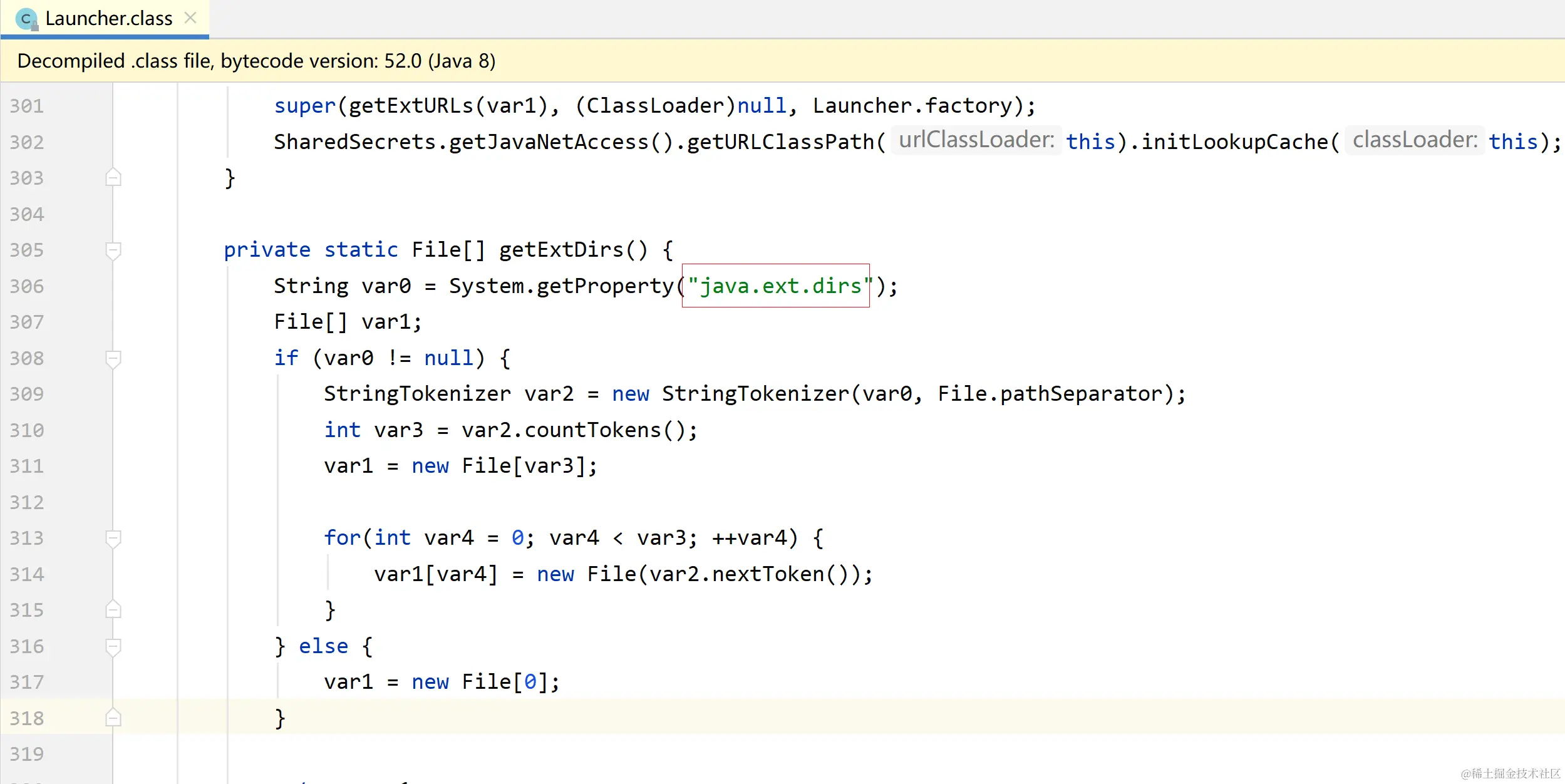Click the getExtURLs call on line 301

point(410,106)
